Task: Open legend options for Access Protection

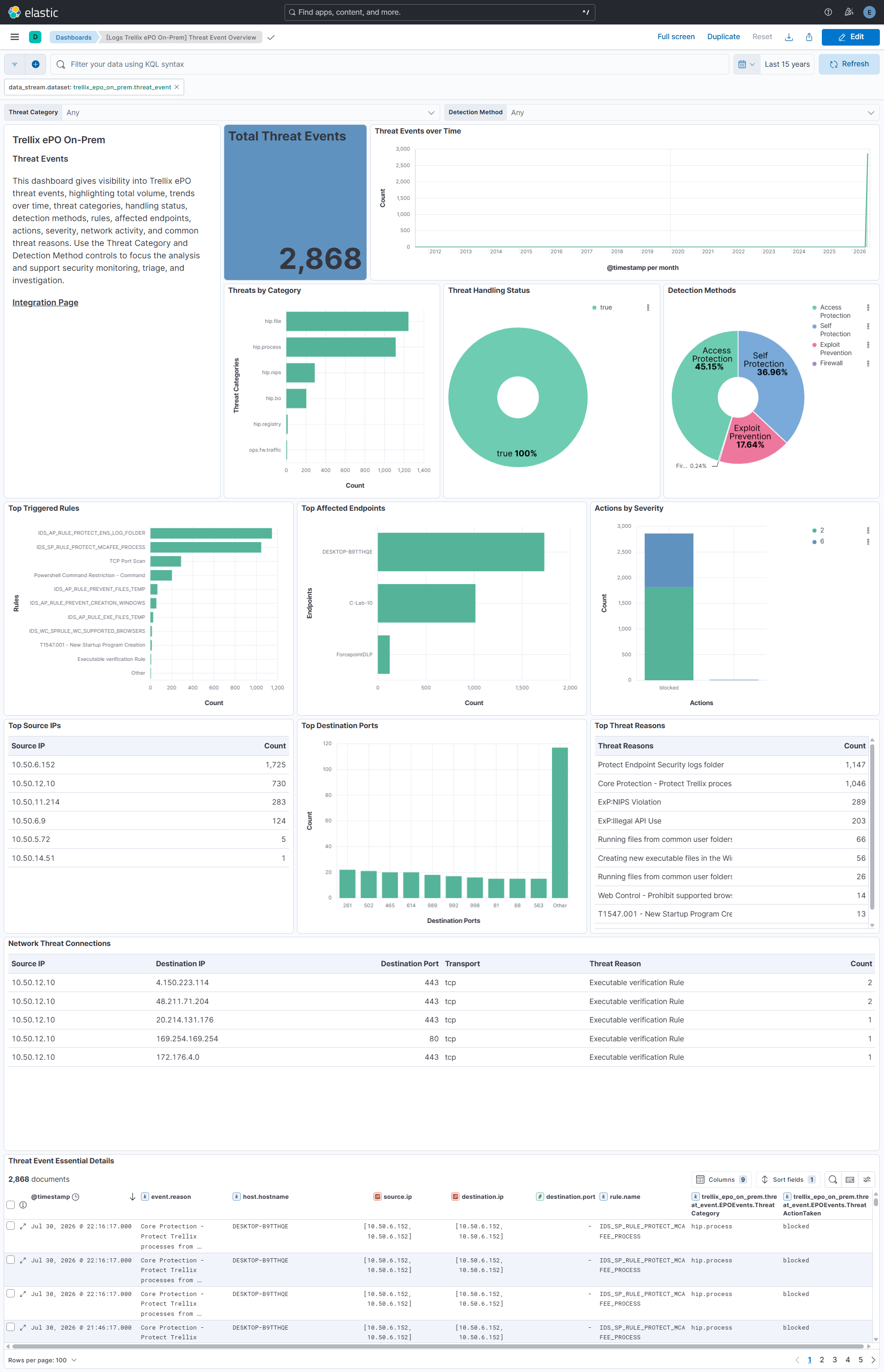Action: 868,308
